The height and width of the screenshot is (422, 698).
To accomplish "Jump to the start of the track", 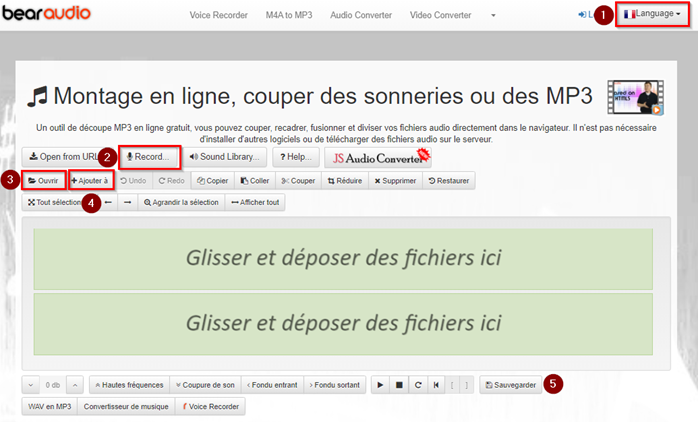I will tap(436, 384).
